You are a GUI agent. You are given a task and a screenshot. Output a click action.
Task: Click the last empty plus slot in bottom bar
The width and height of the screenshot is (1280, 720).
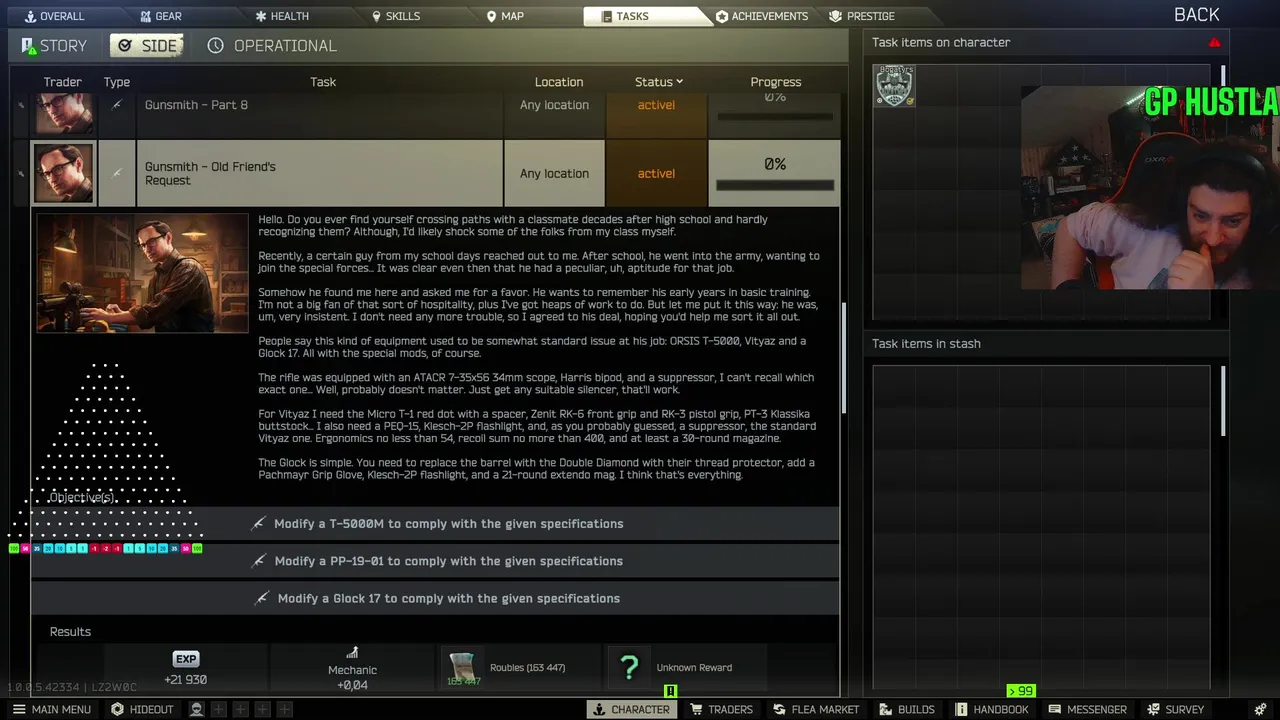[x=284, y=709]
